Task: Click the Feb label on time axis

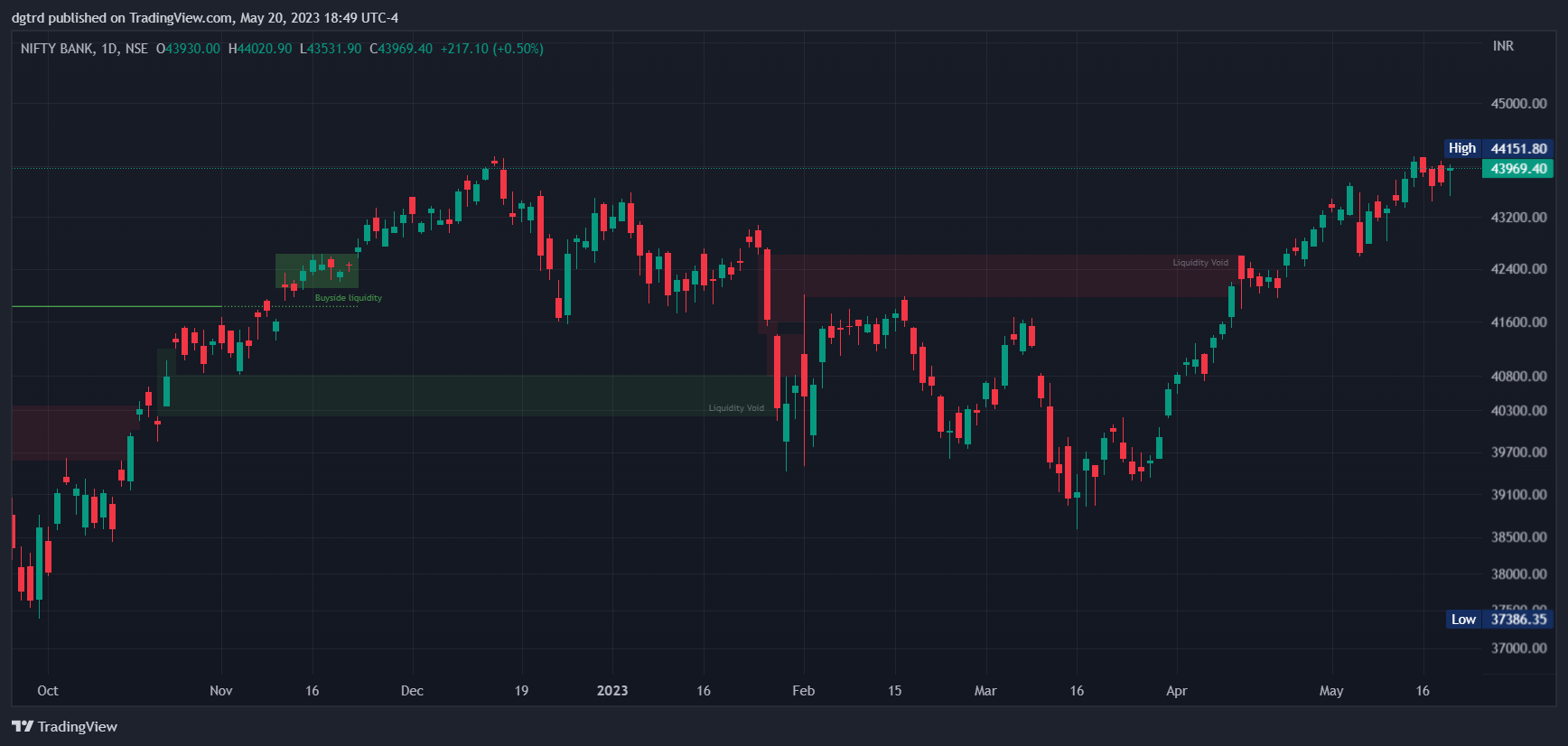Action: (x=803, y=691)
